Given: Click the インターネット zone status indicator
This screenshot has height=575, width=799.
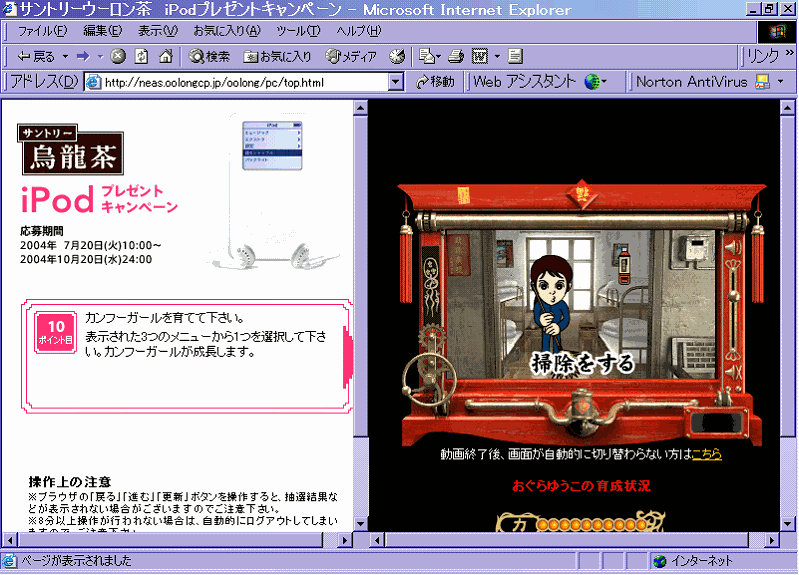Looking at the screenshot, I should click(x=693, y=561).
